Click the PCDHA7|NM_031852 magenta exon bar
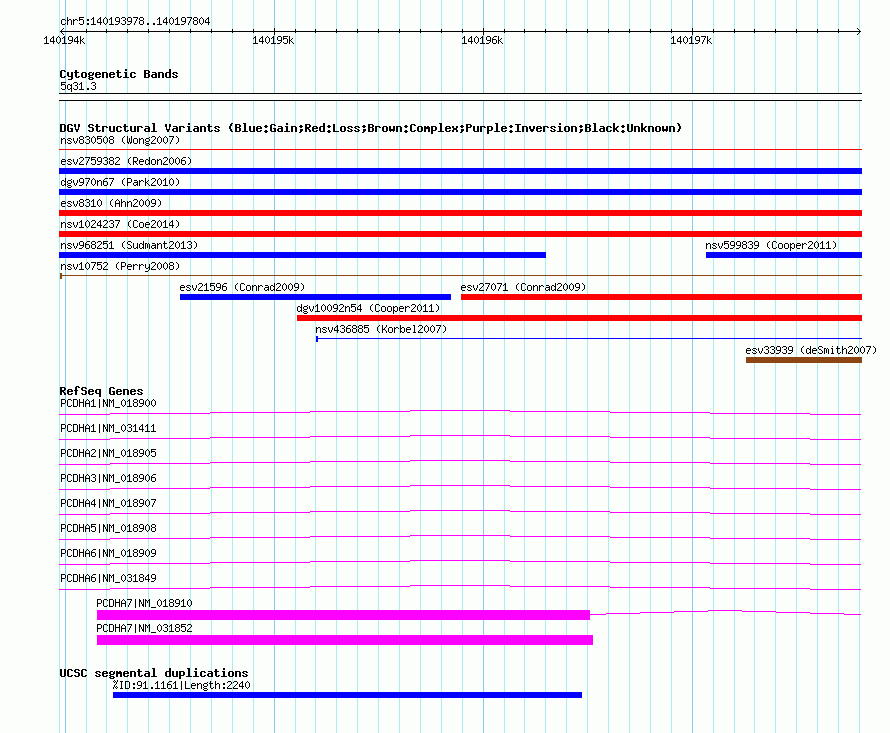This screenshot has width=890, height=733. coord(345,640)
